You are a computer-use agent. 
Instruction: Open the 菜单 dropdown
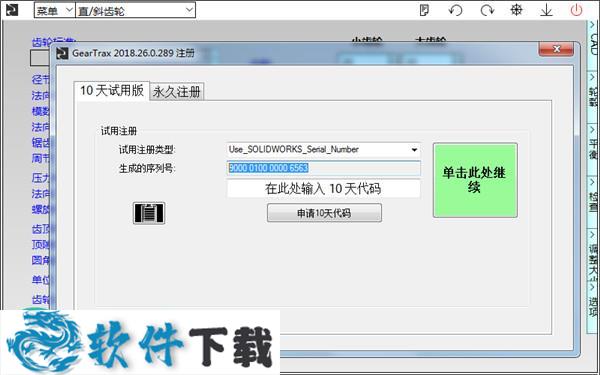pos(54,10)
